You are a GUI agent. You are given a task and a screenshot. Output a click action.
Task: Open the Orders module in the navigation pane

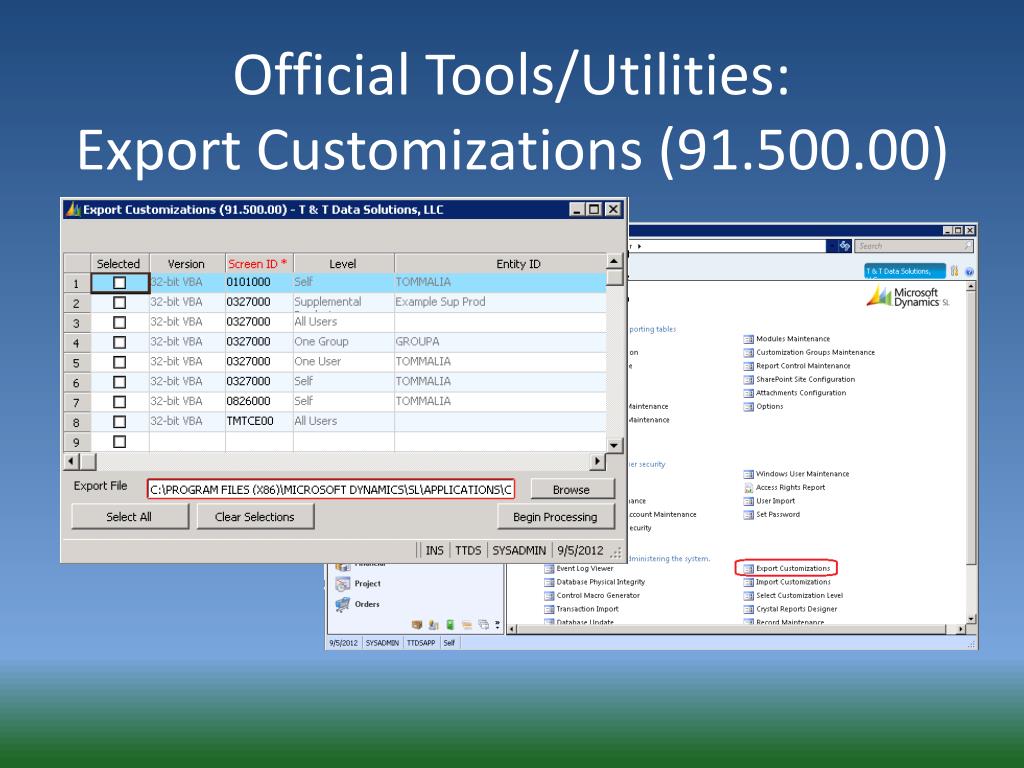click(357, 605)
